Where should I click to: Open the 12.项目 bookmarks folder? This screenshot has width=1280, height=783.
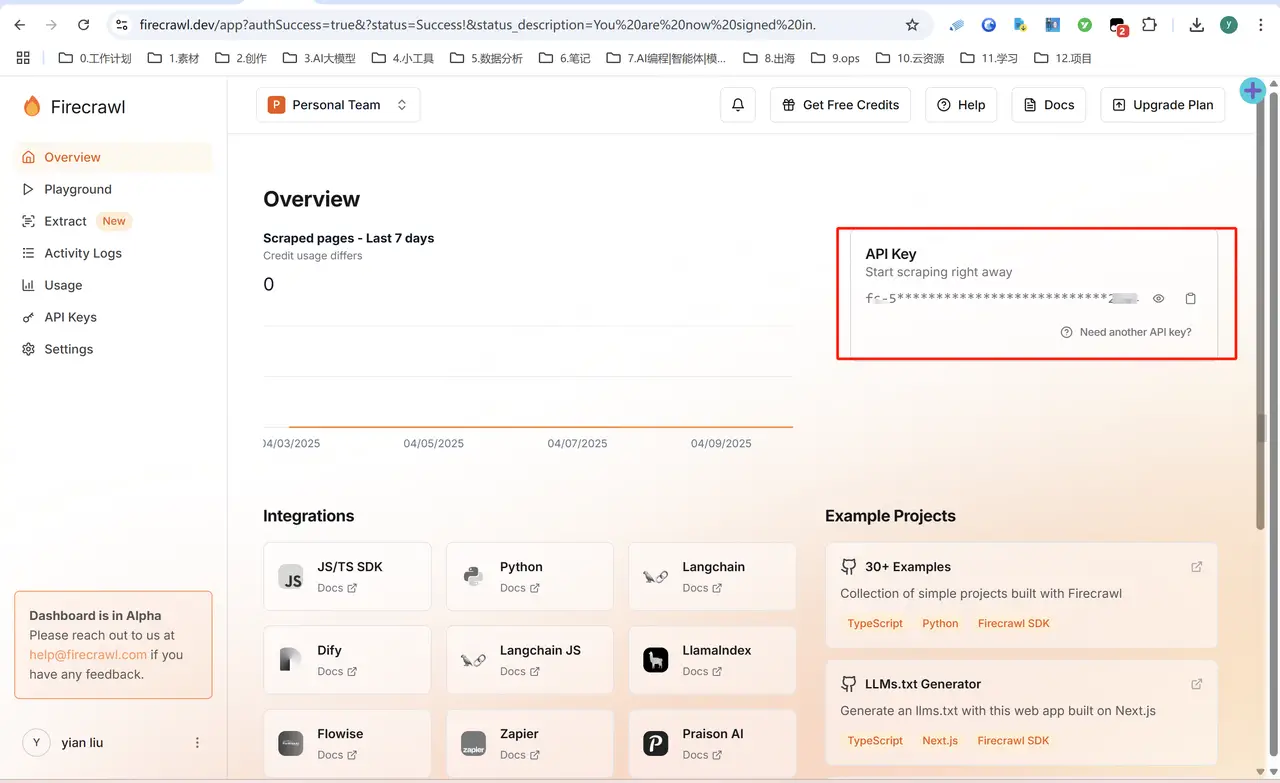1063,58
